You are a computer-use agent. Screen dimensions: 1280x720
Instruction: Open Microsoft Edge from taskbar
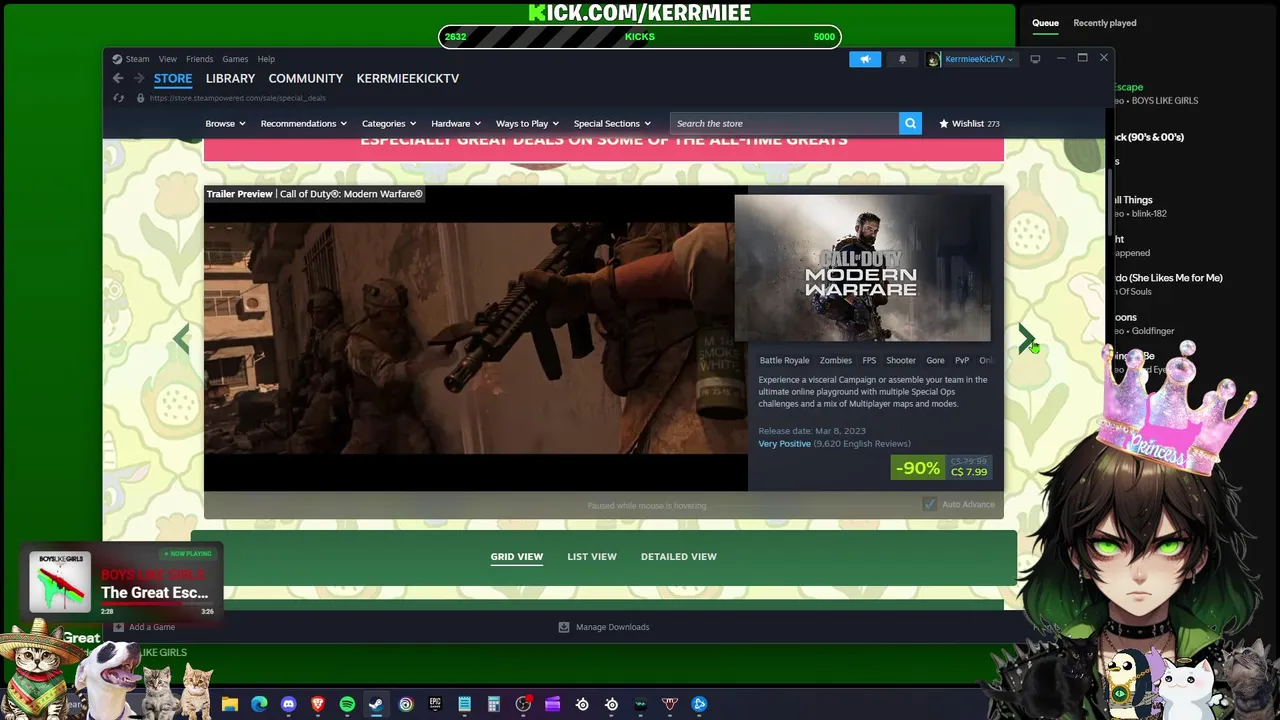(259, 704)
